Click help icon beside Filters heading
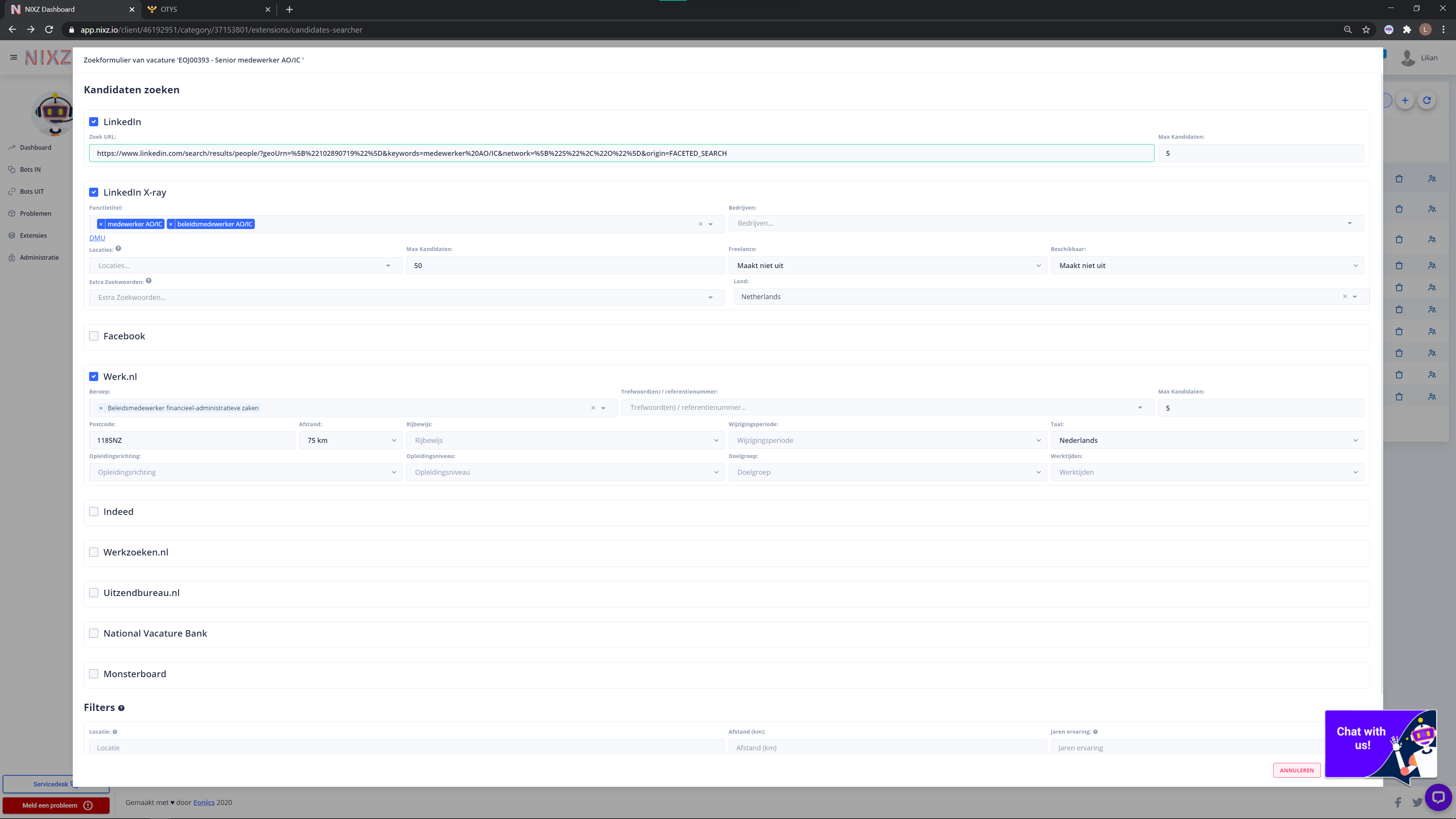This screenshot has height=819, width=1456. pyautogui.click(x=121, y=708)
